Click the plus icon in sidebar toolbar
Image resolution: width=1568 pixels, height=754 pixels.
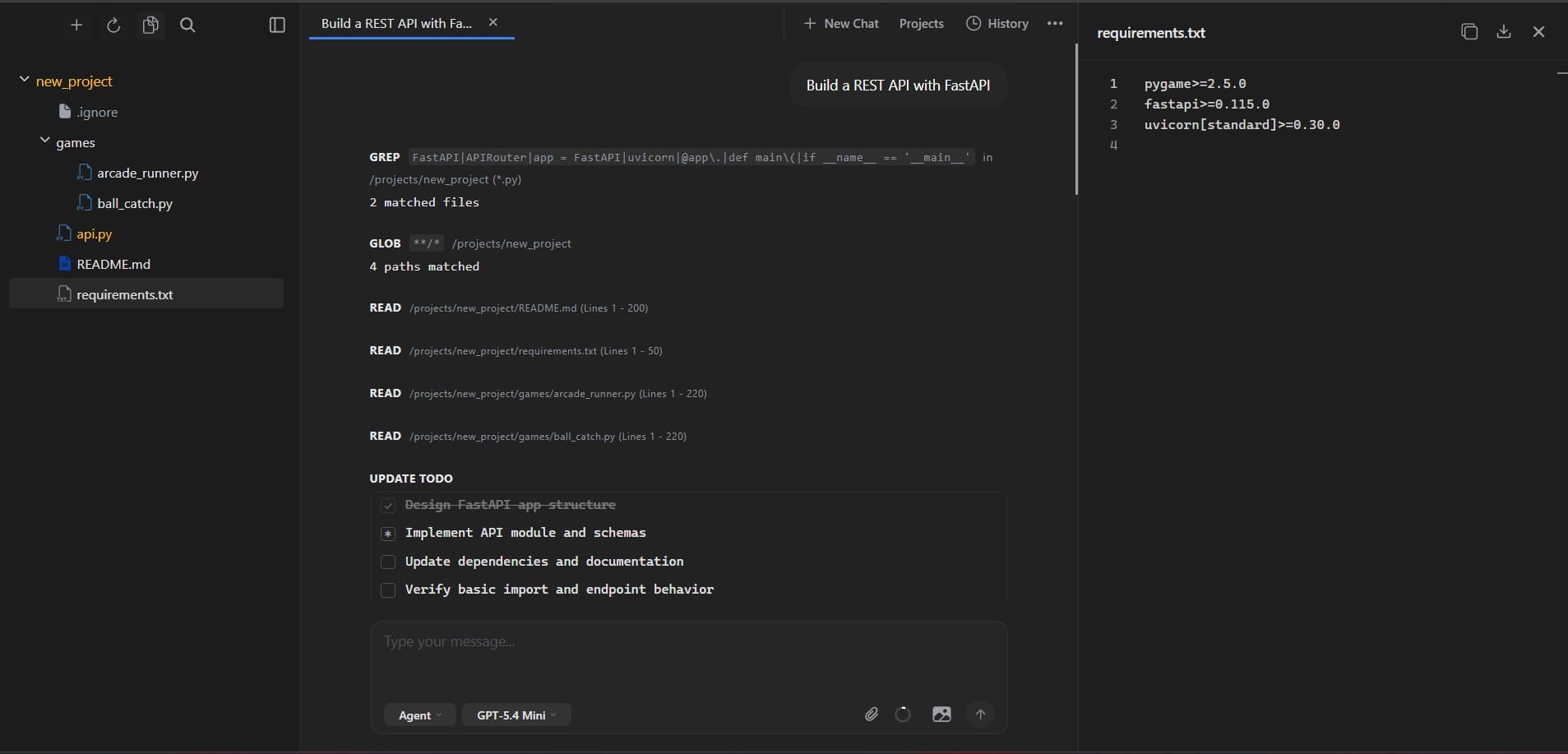76,25
